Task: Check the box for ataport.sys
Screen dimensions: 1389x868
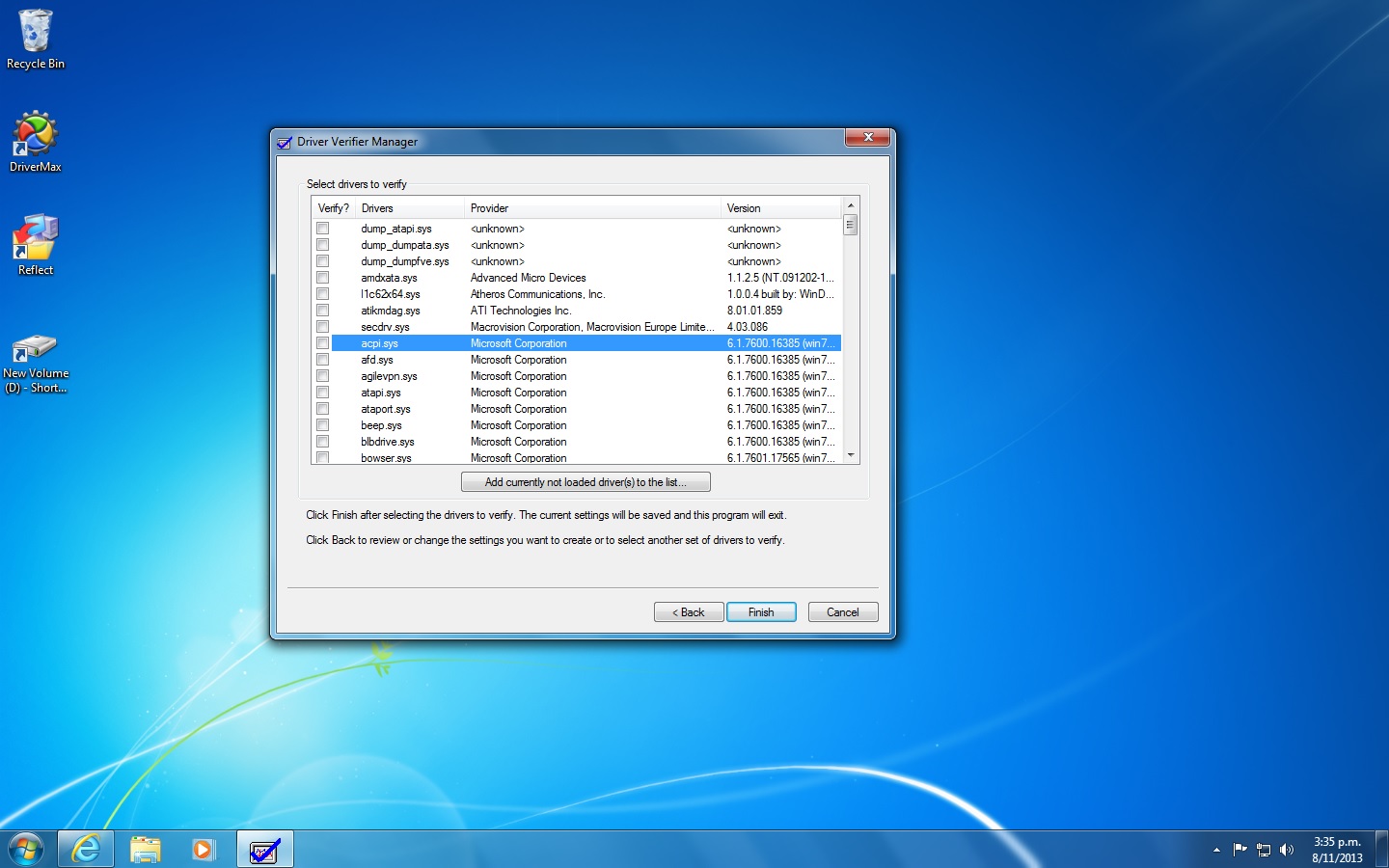Action: click(323, 409)
